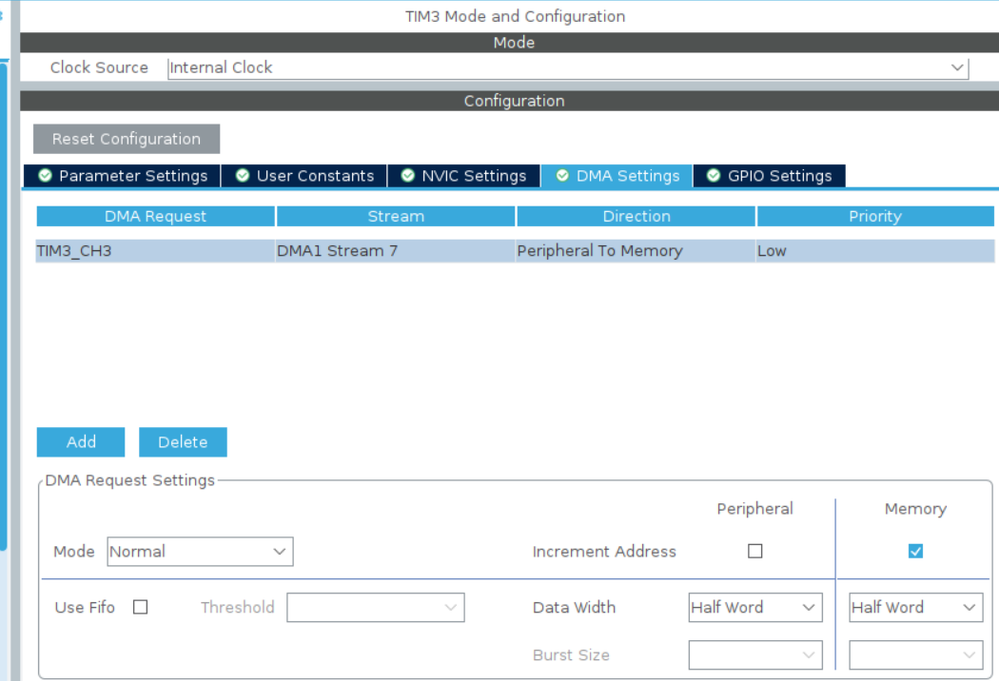This screenshot has width=999, height=681.
Task: Toggle the Peripheral Increment Address checkbox
Action: coord(755,551)
